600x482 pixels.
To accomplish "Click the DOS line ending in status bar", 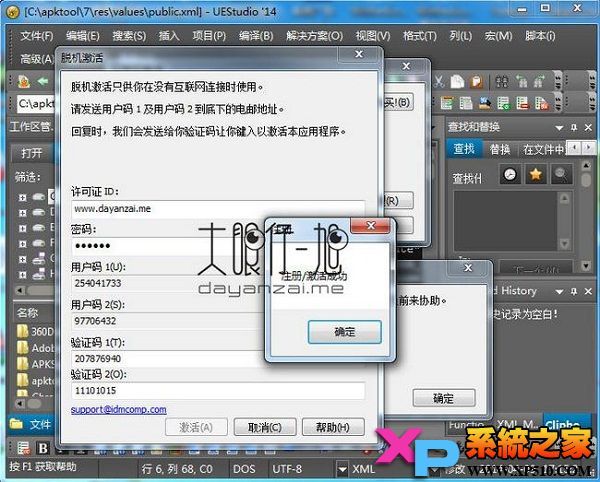I will click(244, 469).
